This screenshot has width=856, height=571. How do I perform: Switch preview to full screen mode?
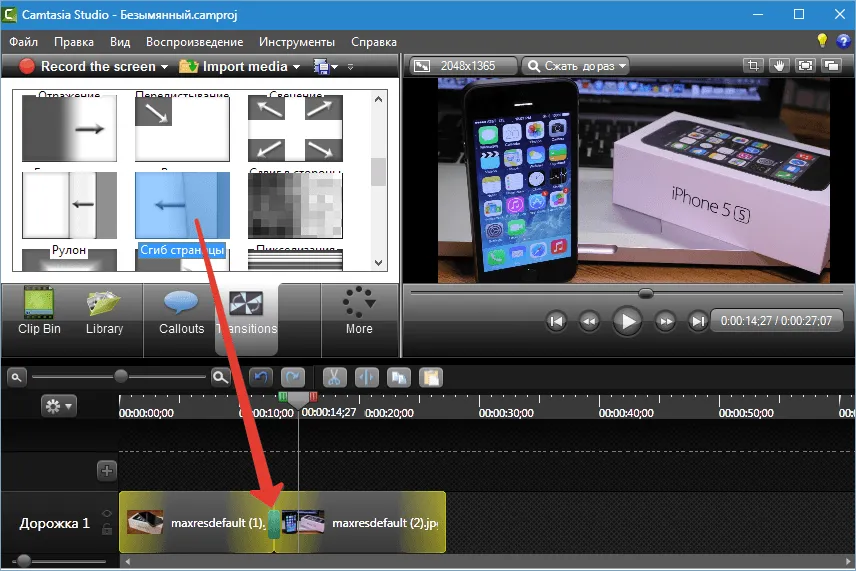(805, 66)
